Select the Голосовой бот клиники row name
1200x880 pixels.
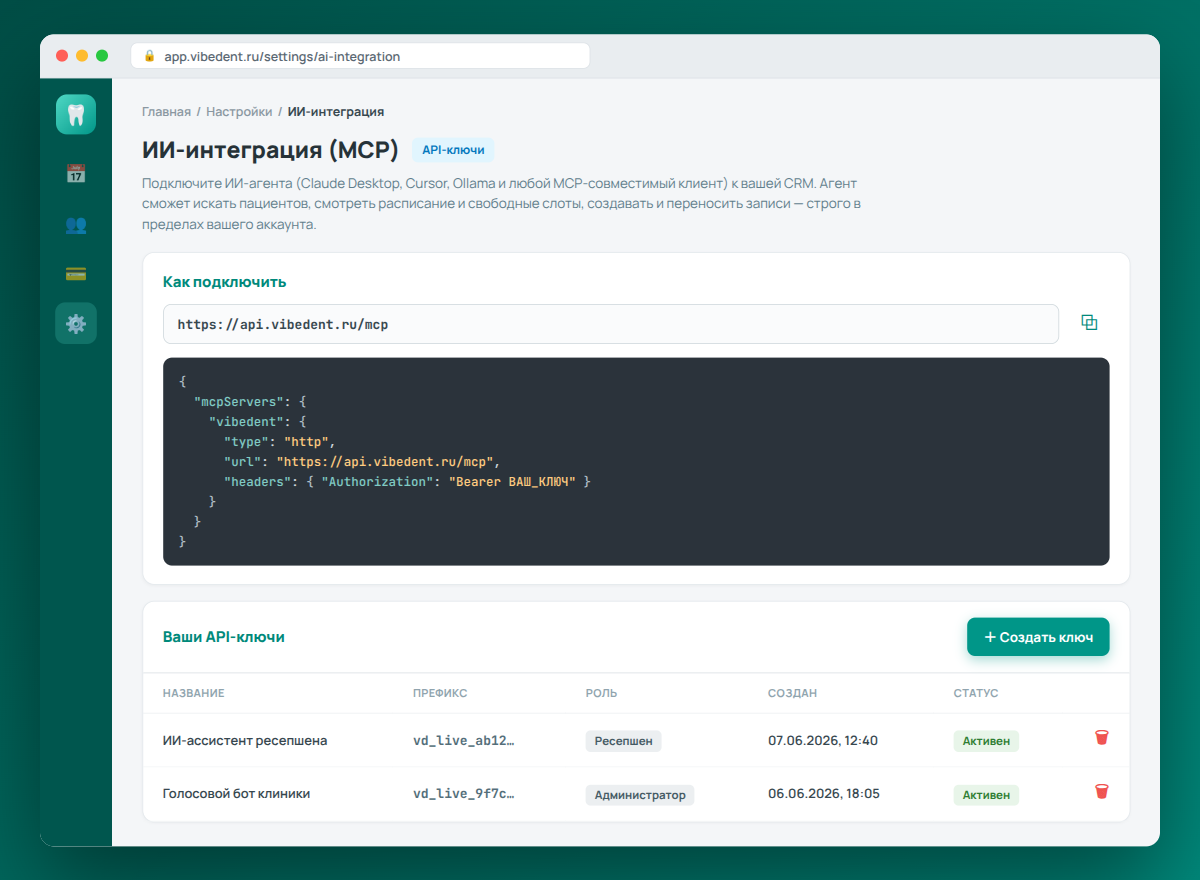pos(236,793)
